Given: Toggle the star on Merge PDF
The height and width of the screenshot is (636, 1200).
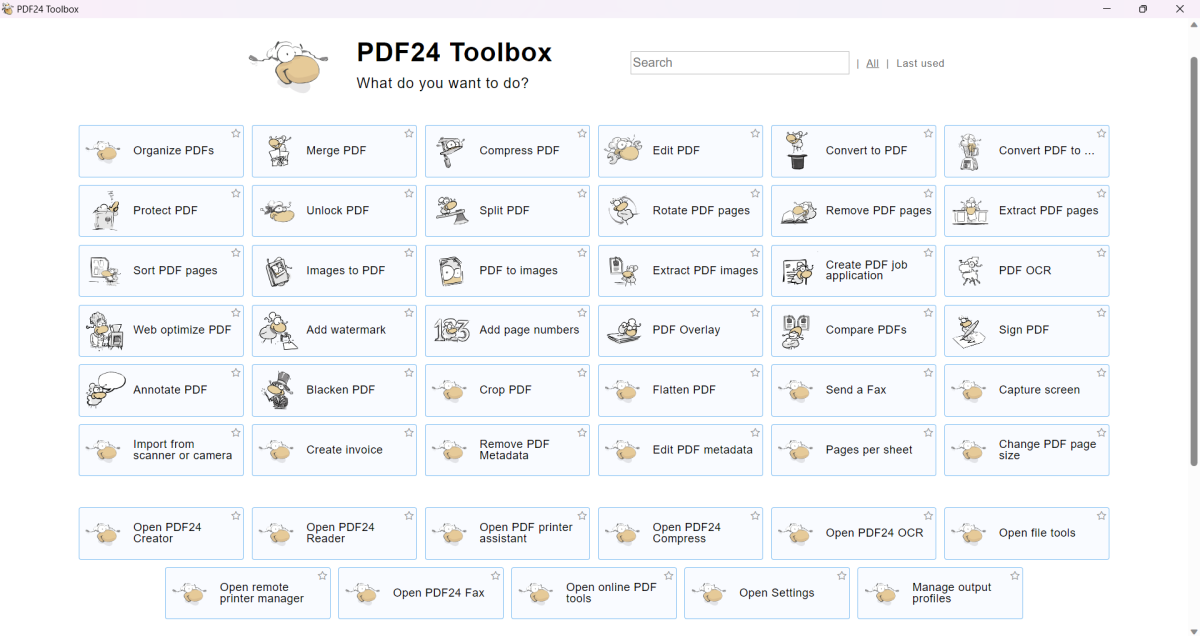Looking at the screenshot, I should (x=409, y=133).
